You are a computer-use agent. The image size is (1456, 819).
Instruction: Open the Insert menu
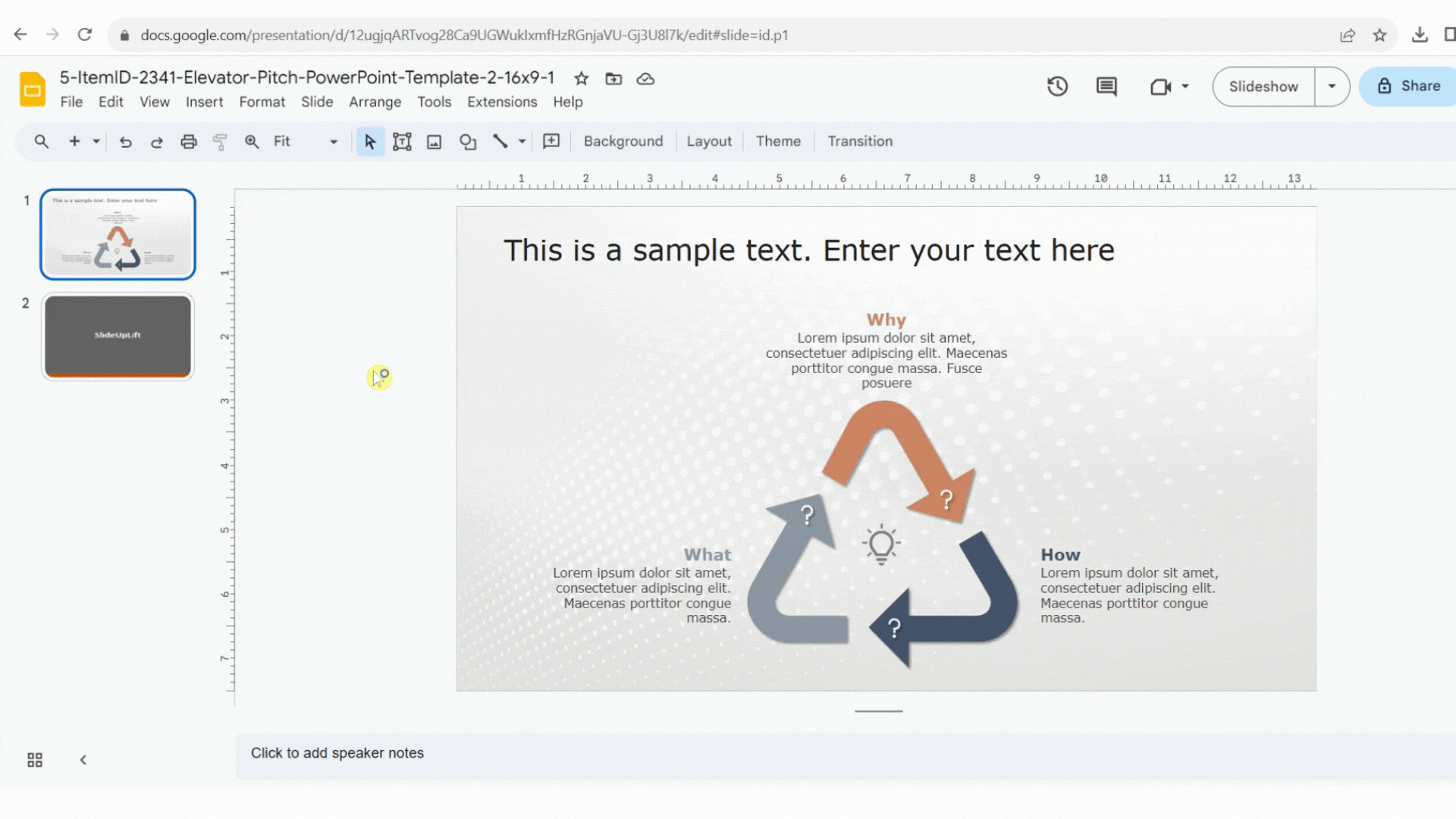point(204,102)
